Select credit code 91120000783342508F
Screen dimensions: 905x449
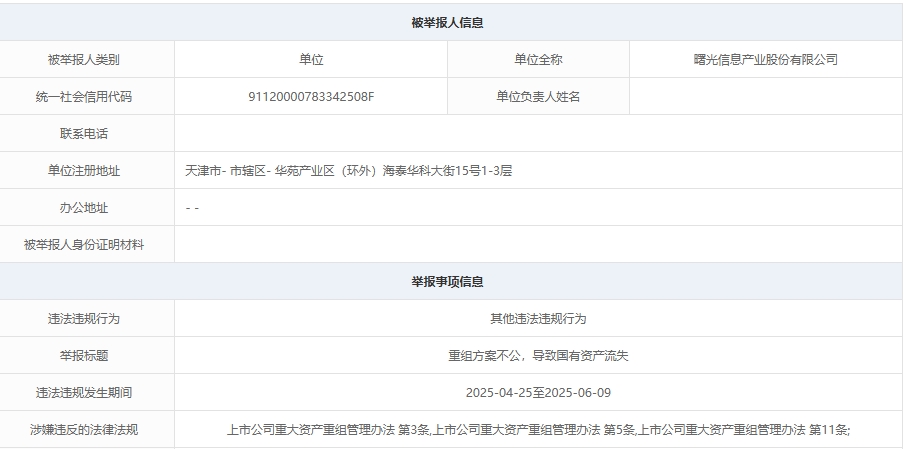pos(311,96)
